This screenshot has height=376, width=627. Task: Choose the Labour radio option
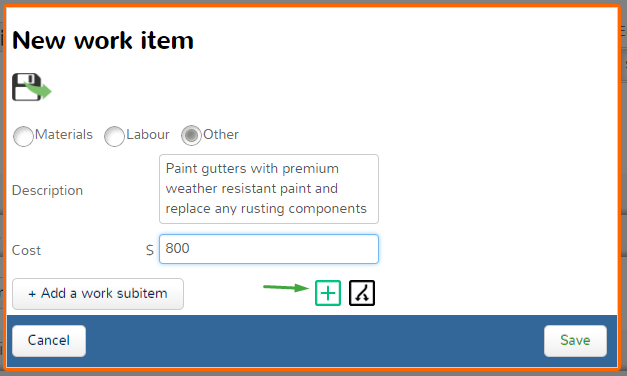pos(114,136)
